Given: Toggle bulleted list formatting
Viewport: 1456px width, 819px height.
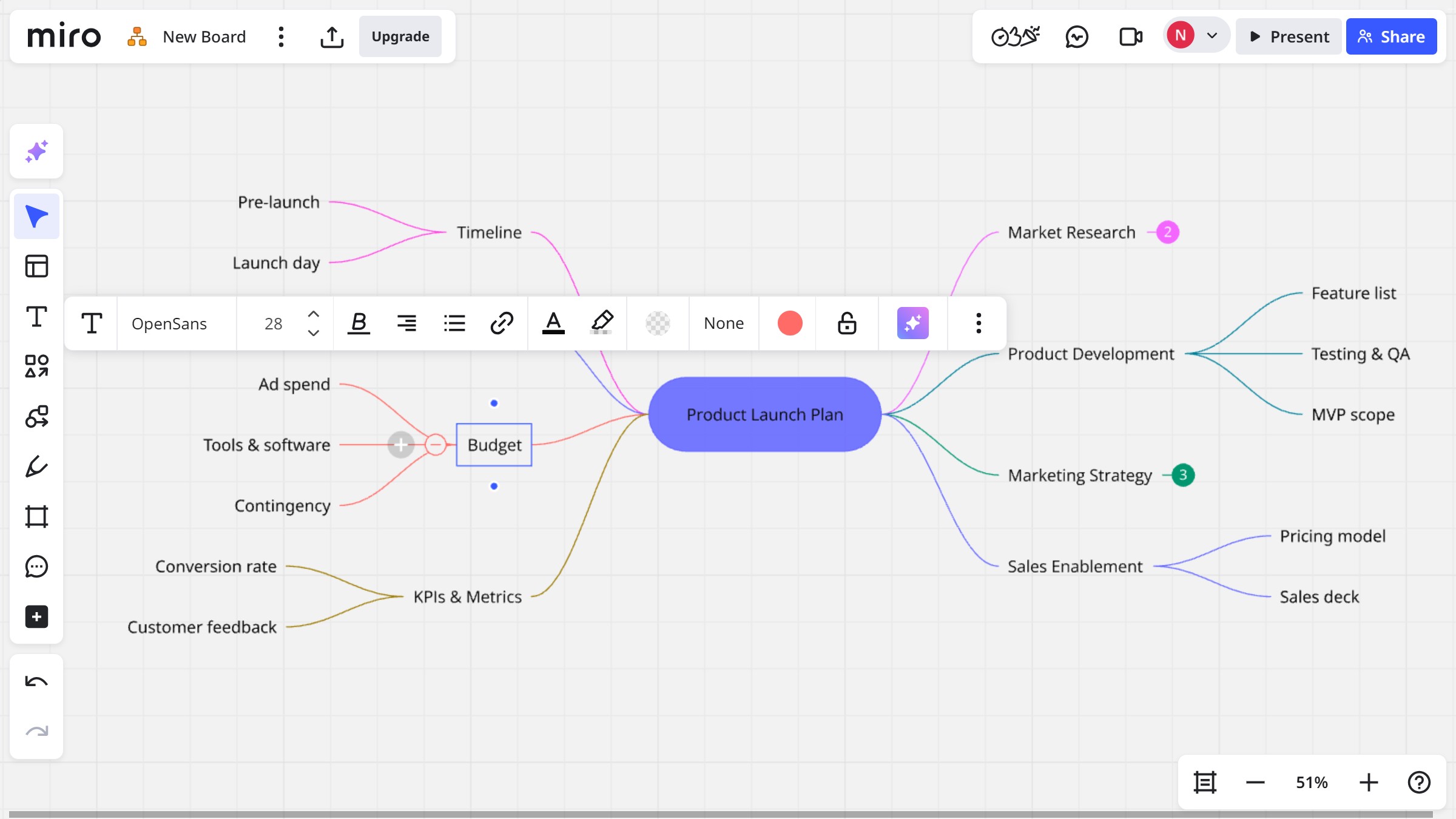Looking at the screenshot, I should point(454,323).
